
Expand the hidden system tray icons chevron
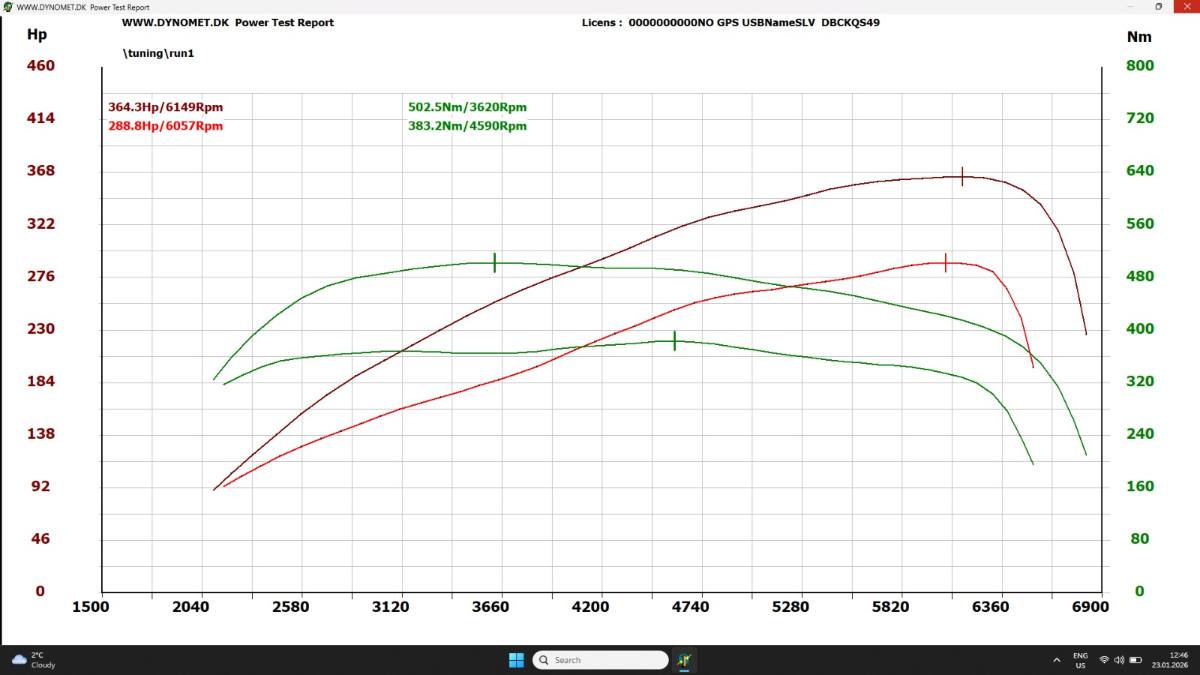(1057, 660)
